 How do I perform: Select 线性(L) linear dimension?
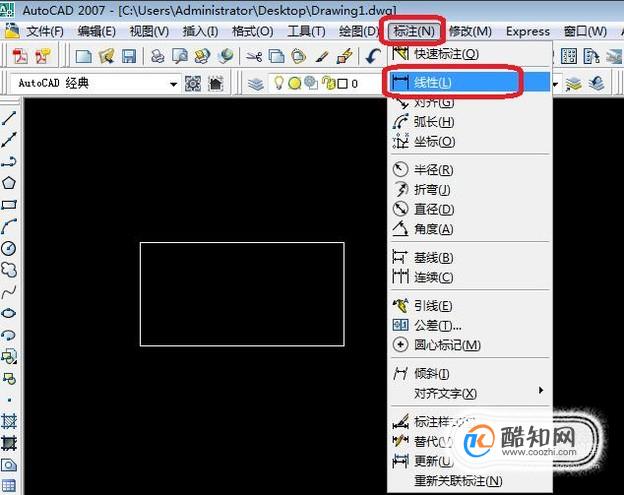pyautogui.click(x=470, y=82)
